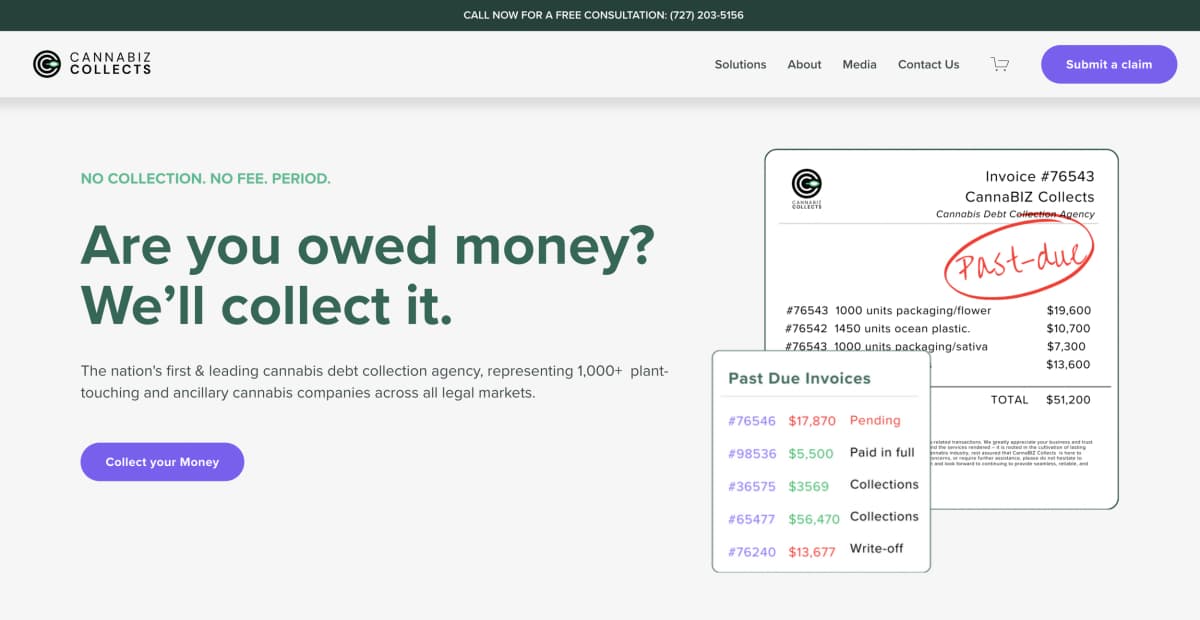1200x620 pixels.
Task: Go to the About page
Action: point(804,64)
